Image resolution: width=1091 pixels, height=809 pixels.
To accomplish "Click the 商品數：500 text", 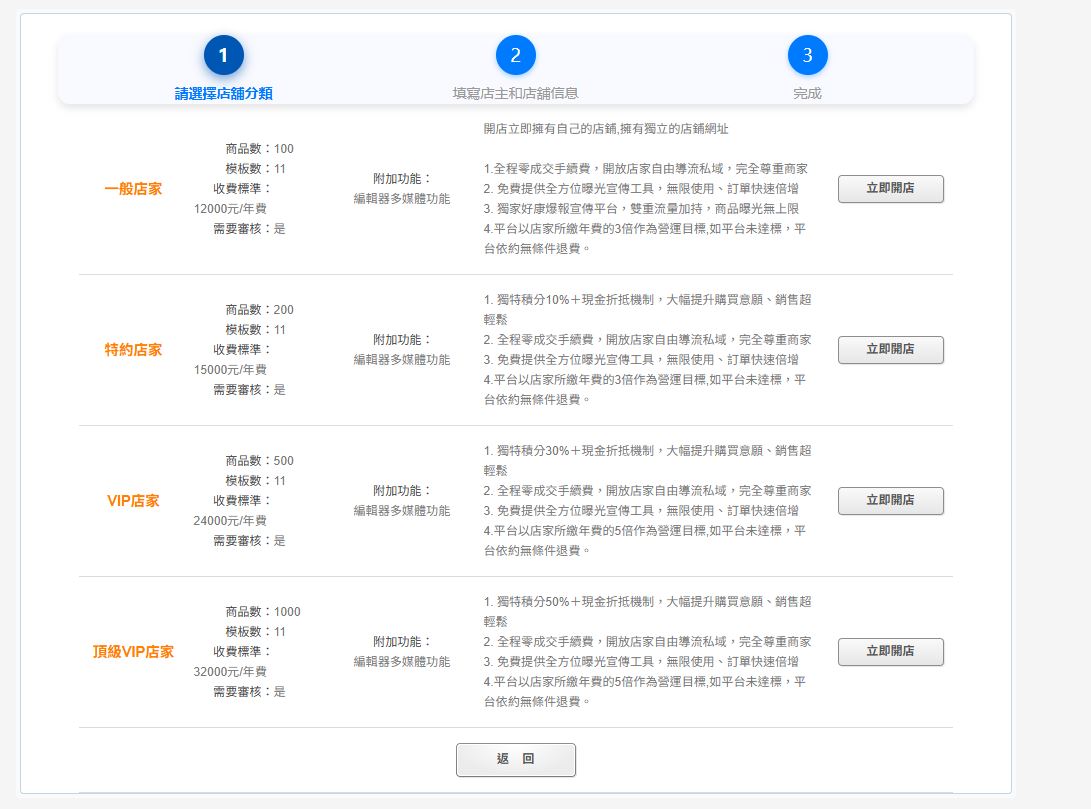I will coord(260,460).
